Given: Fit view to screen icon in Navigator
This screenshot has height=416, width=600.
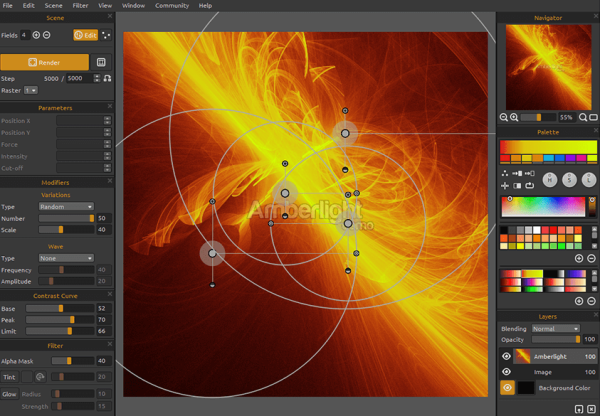Looking at the screenshot, I should (x=593, y=117).
